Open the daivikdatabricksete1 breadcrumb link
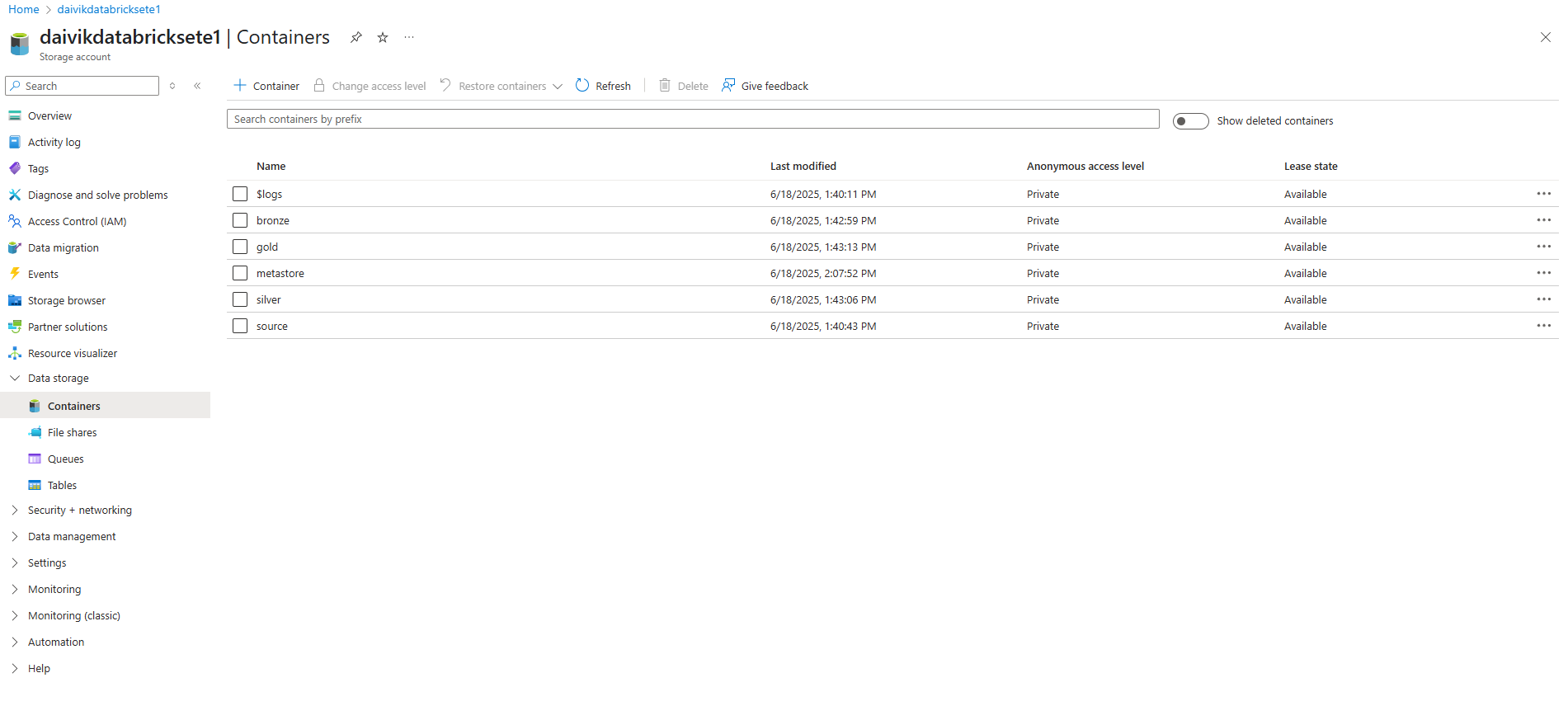 (109, 9)
